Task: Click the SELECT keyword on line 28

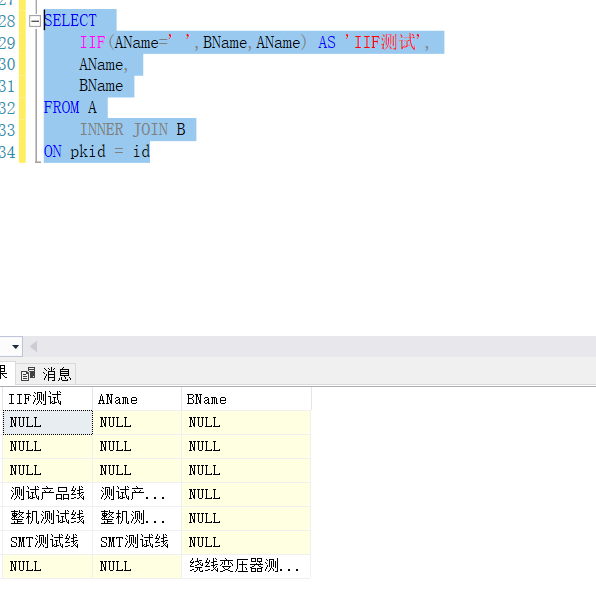Action: [x=70, y=21]
